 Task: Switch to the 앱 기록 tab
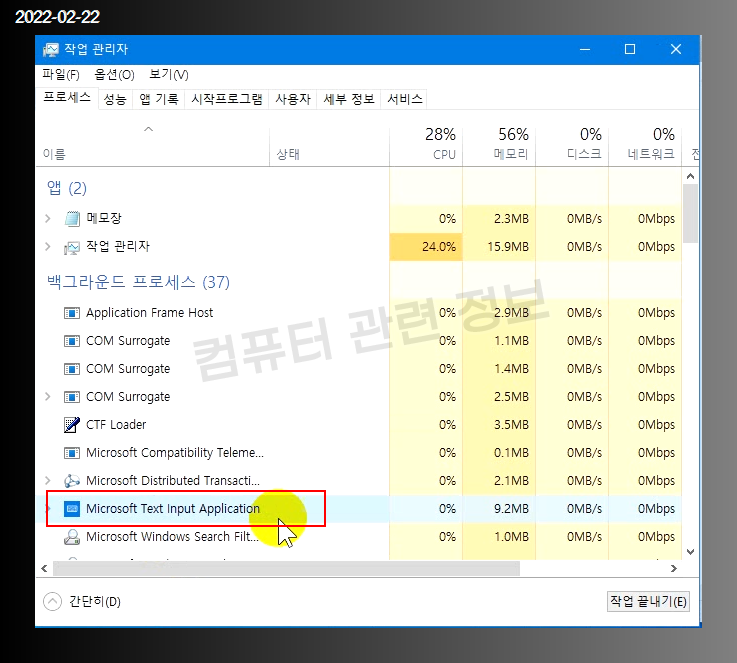[159, 99]
